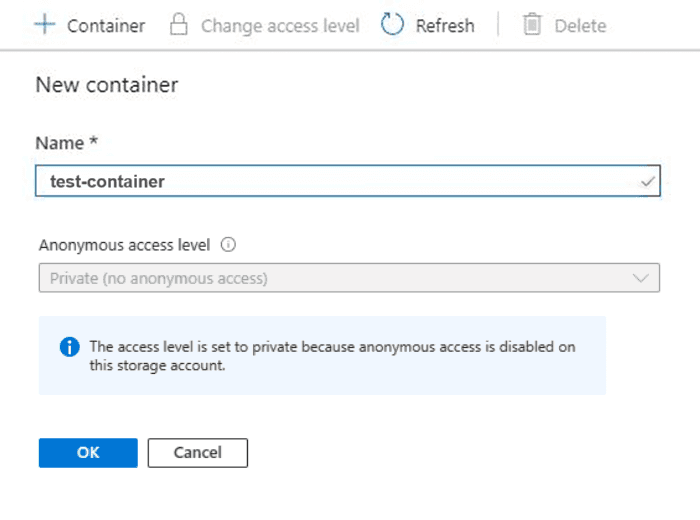Click the Anonymous access level label
Viewport: 700px width, 520px height.
(x=125, y=244)
